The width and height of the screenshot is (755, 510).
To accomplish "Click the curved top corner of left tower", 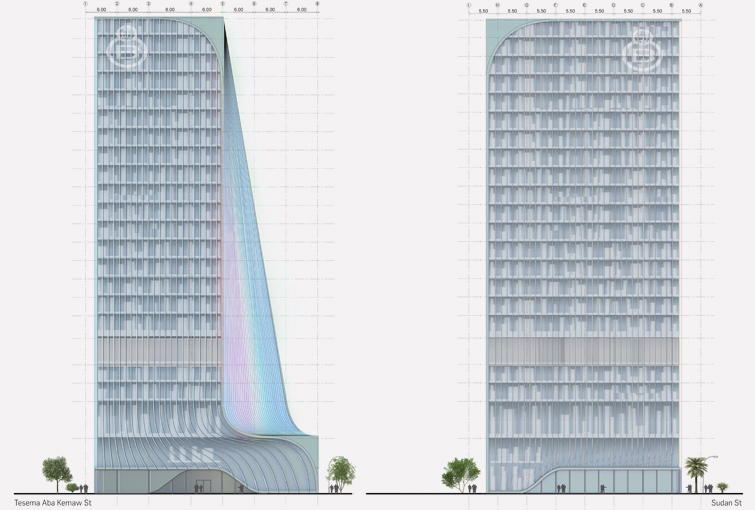I will point(212,34).
